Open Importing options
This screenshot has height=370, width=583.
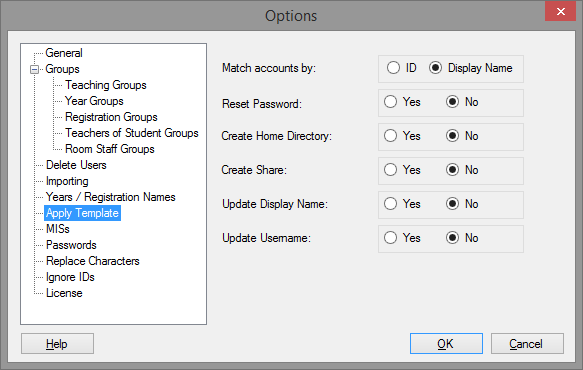tap(67, 181)
